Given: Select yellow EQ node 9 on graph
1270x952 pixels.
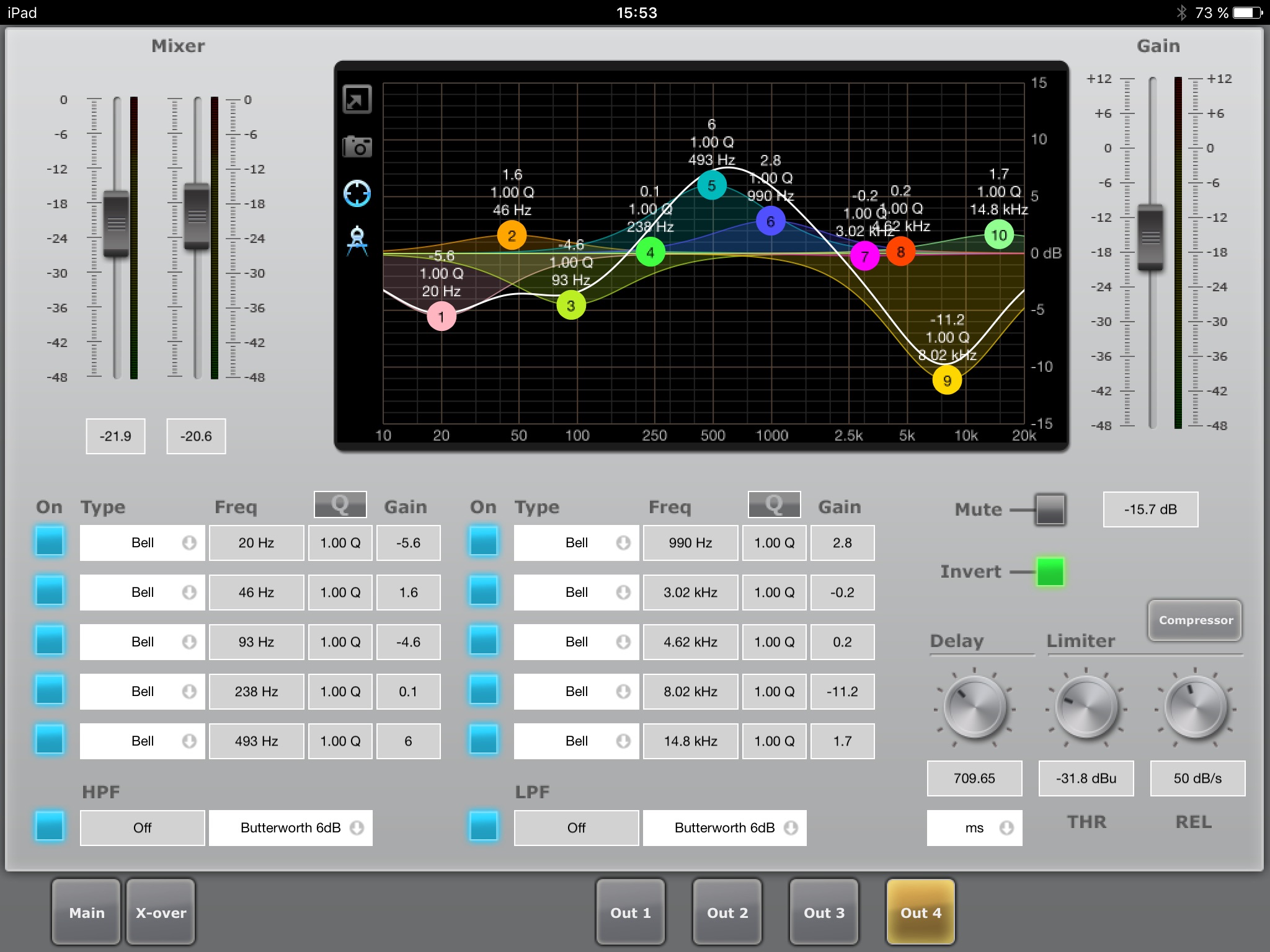Looking at the screenshot, I should click(x=947, y=381).
